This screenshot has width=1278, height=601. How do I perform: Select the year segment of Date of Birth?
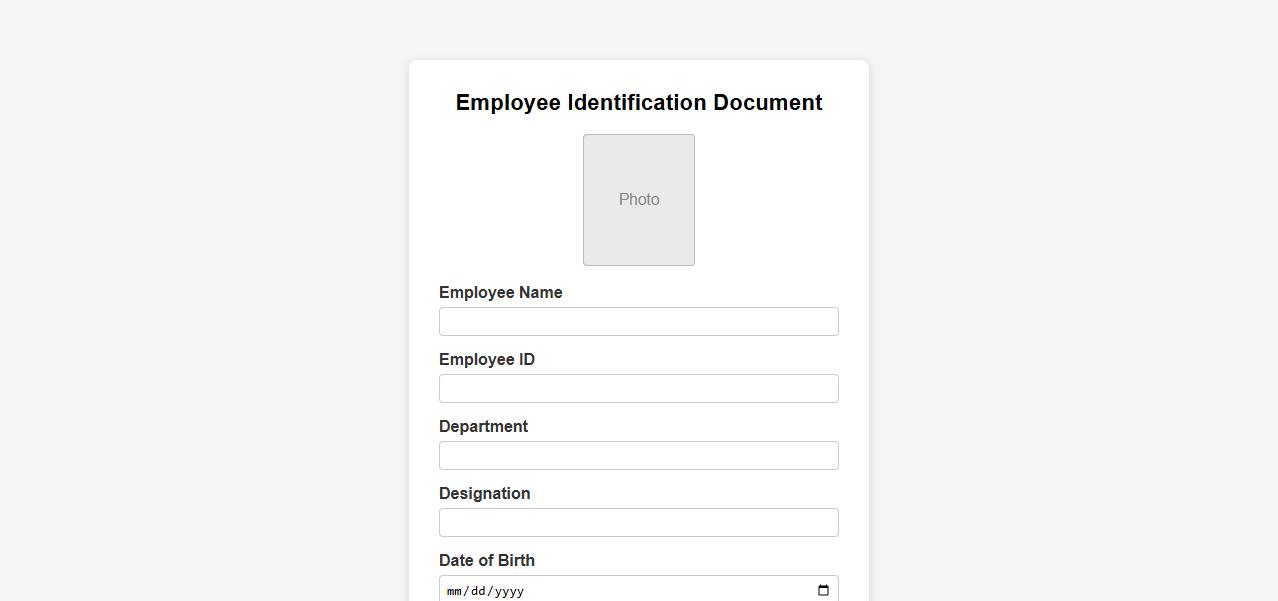click(x=509, y=591)
